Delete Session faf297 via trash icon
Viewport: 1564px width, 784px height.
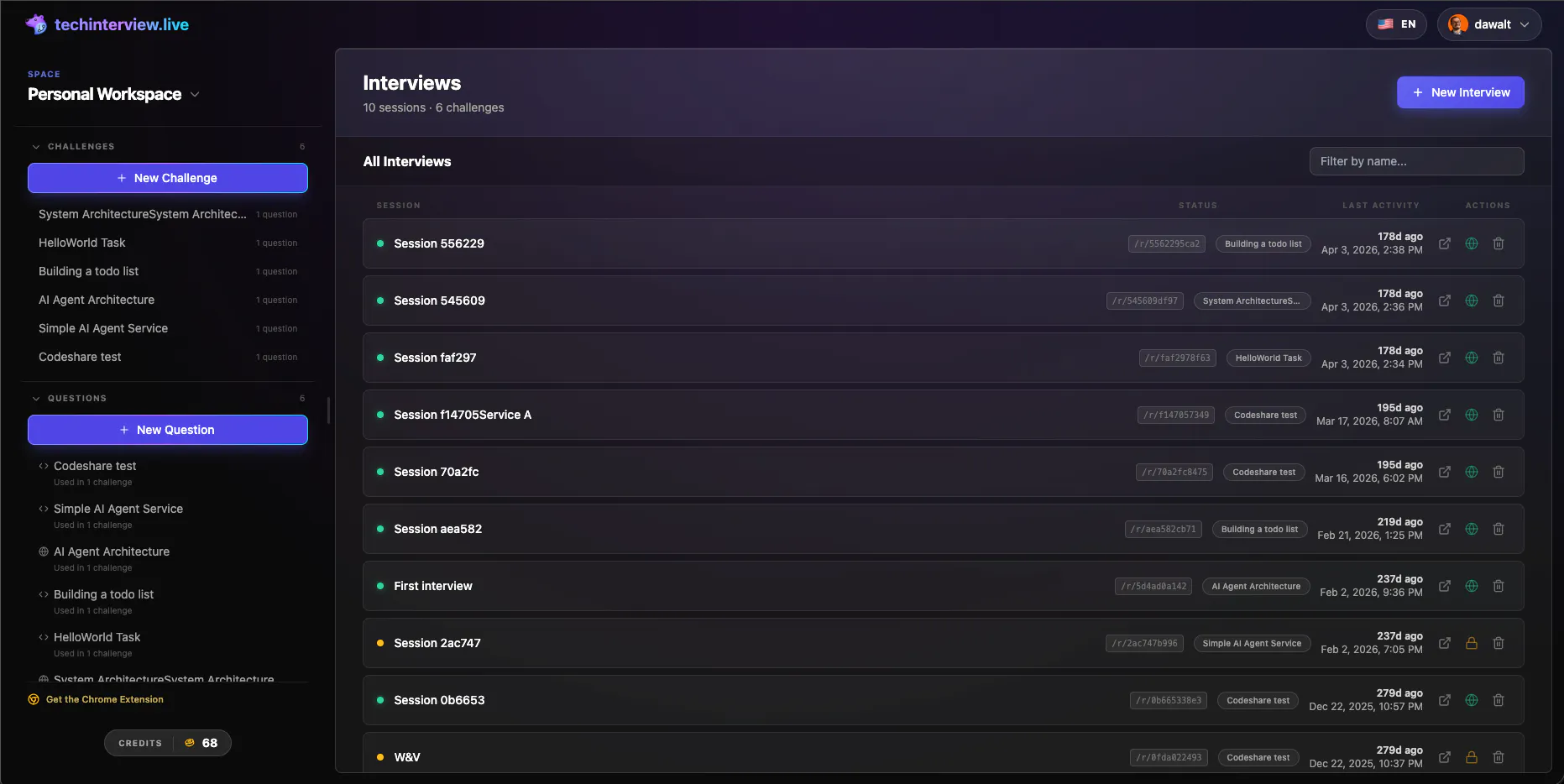(1499, 358)
